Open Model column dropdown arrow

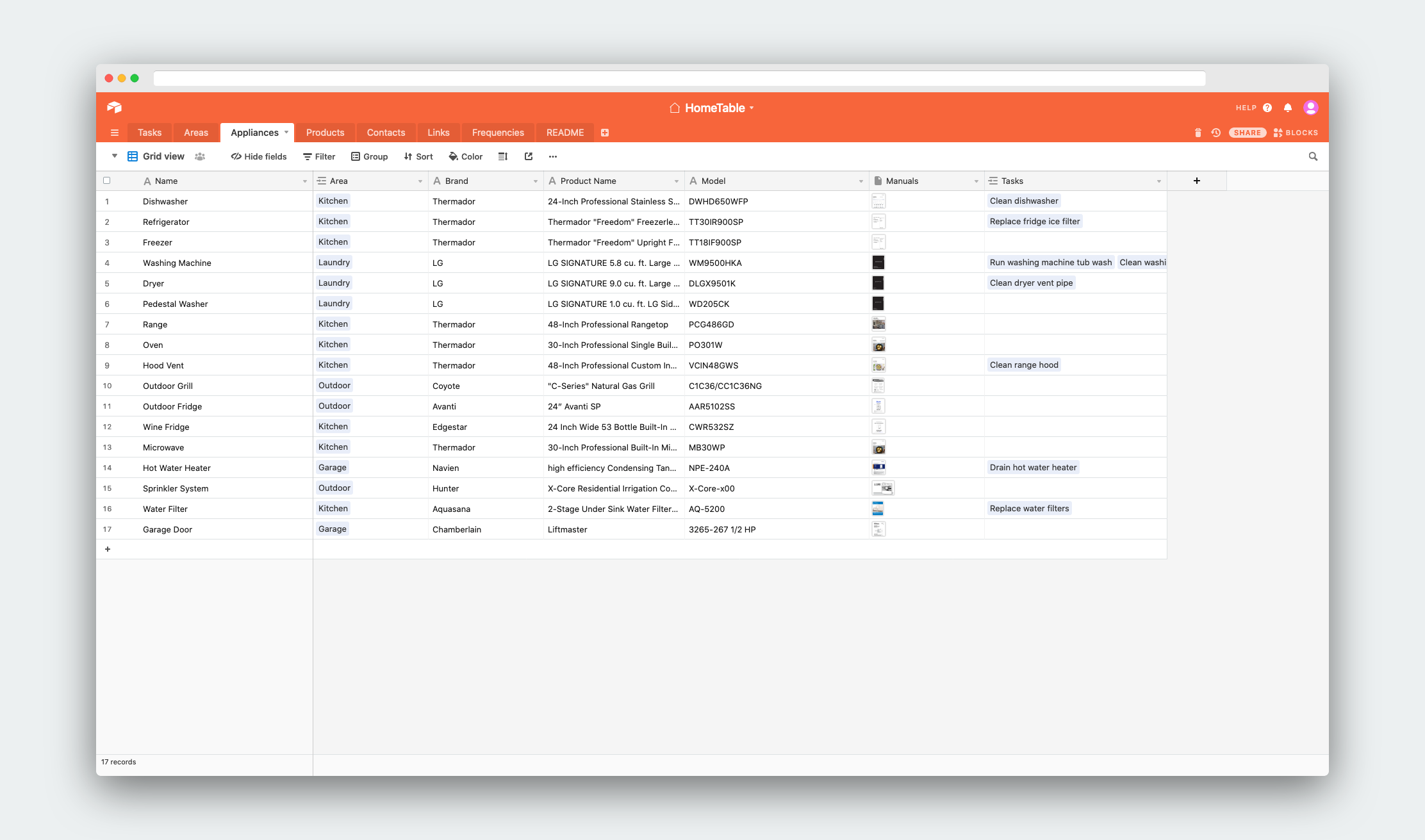pos(861,181)
